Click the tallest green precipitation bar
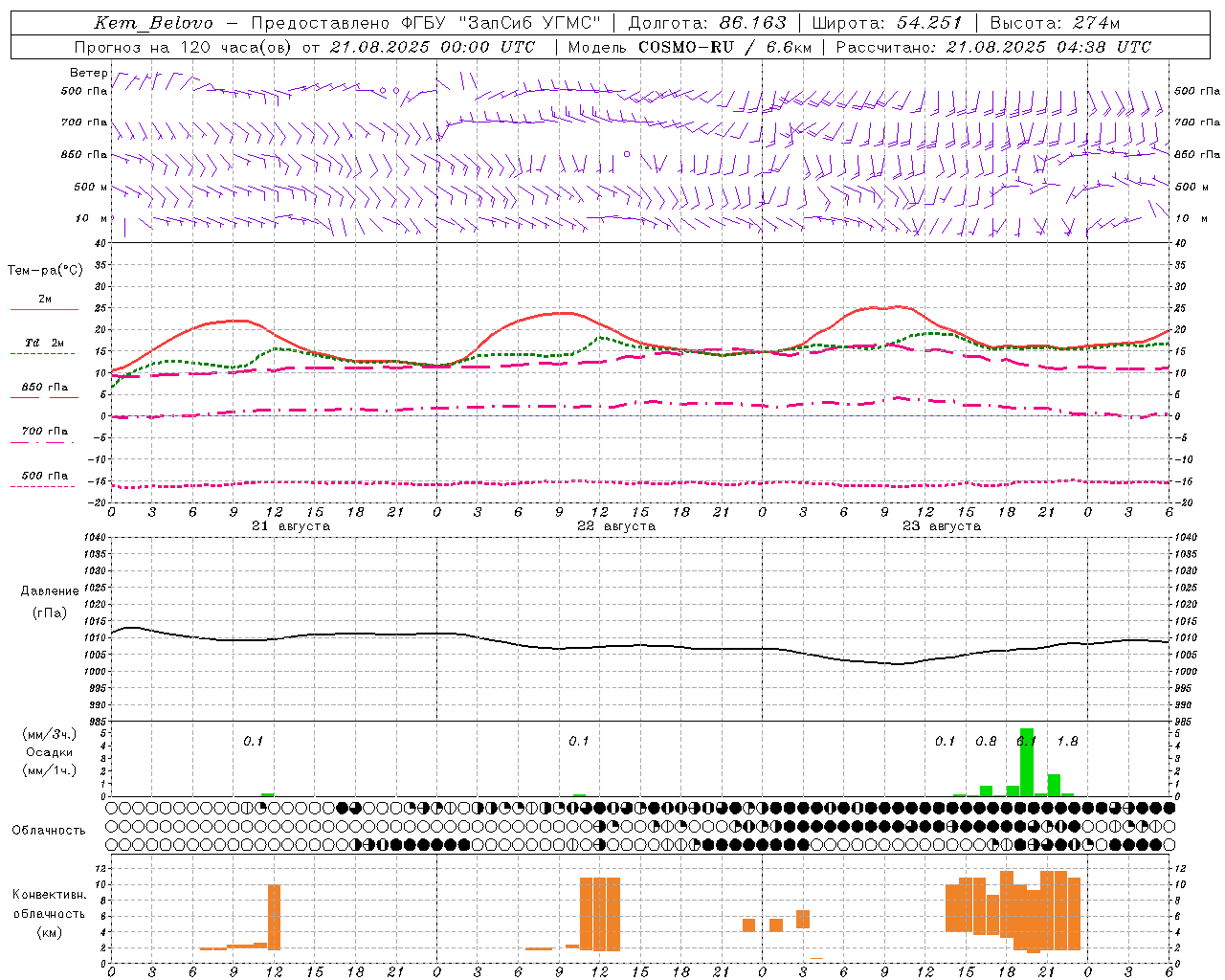1225x980 pixels. pyautogui.click(x=1027, y=762)
